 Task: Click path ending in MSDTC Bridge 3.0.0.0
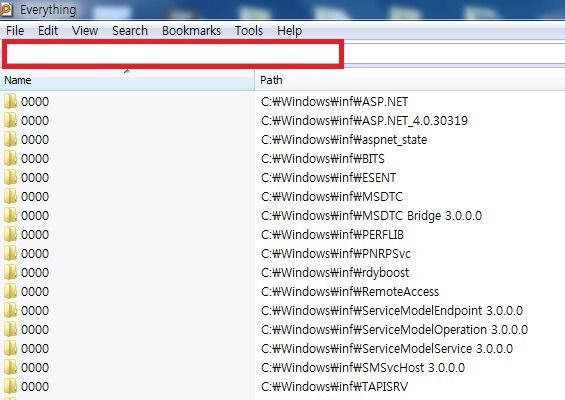(x=372, y=215)
